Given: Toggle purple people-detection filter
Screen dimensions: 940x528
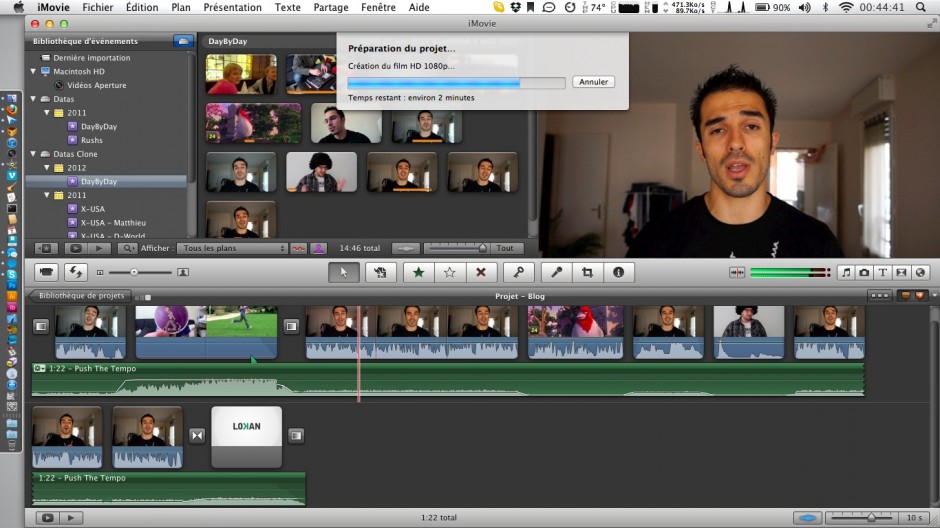Looking at the screenshot, I should tap(318, 248).
